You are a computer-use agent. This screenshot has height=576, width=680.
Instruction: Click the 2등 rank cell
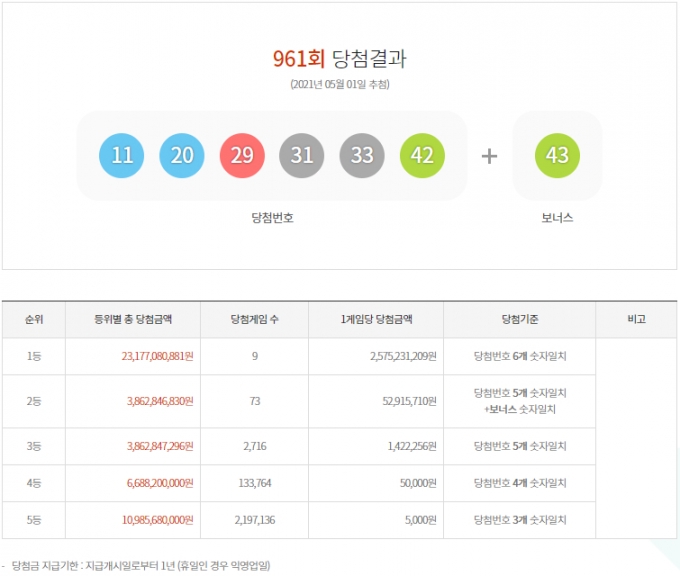coord(34,401)
